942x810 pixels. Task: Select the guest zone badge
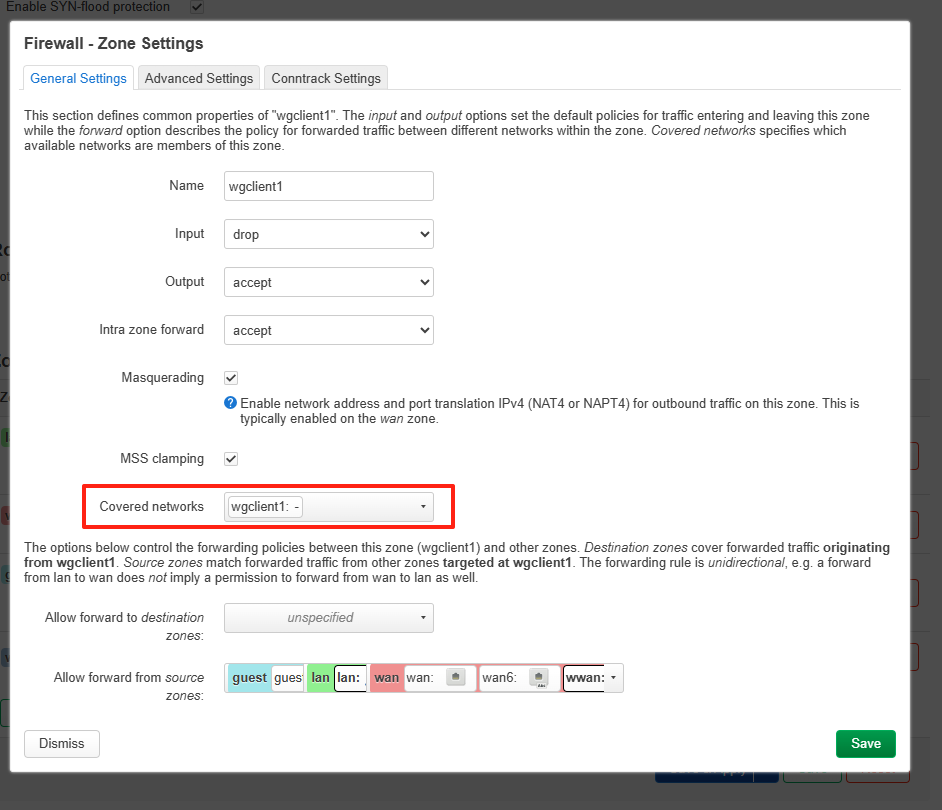tap(249, 678)
